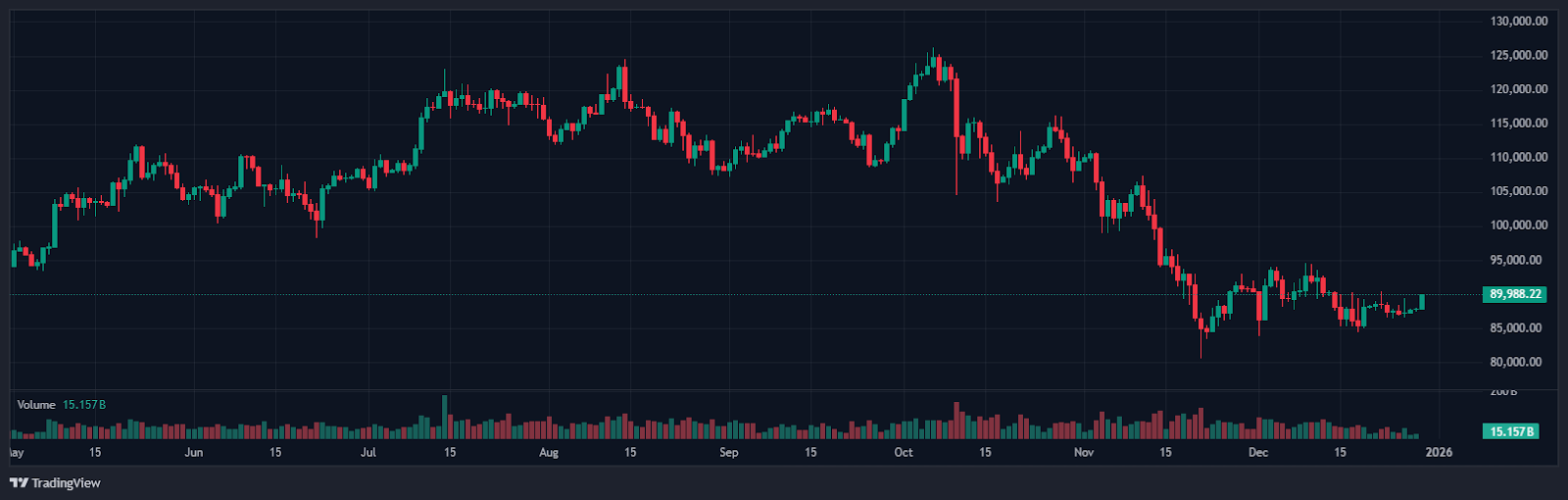Click the 89,988.22 current price tag
The height and width of the screenshot is (500, 1568).
[x=1515, y=294]
